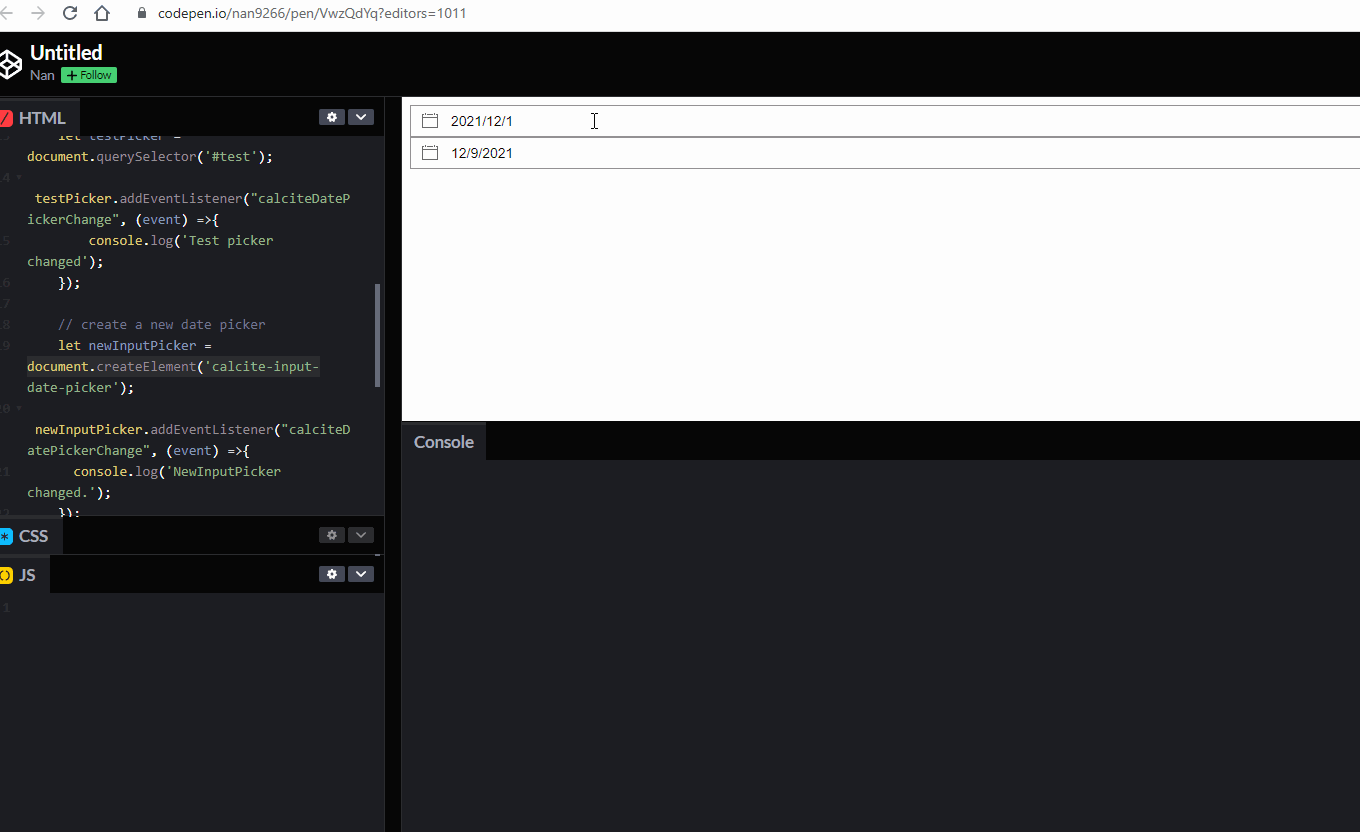This screenshot has width=1360, height=832.
Task: Open Nan's profile link
Action: pos(41,75)
